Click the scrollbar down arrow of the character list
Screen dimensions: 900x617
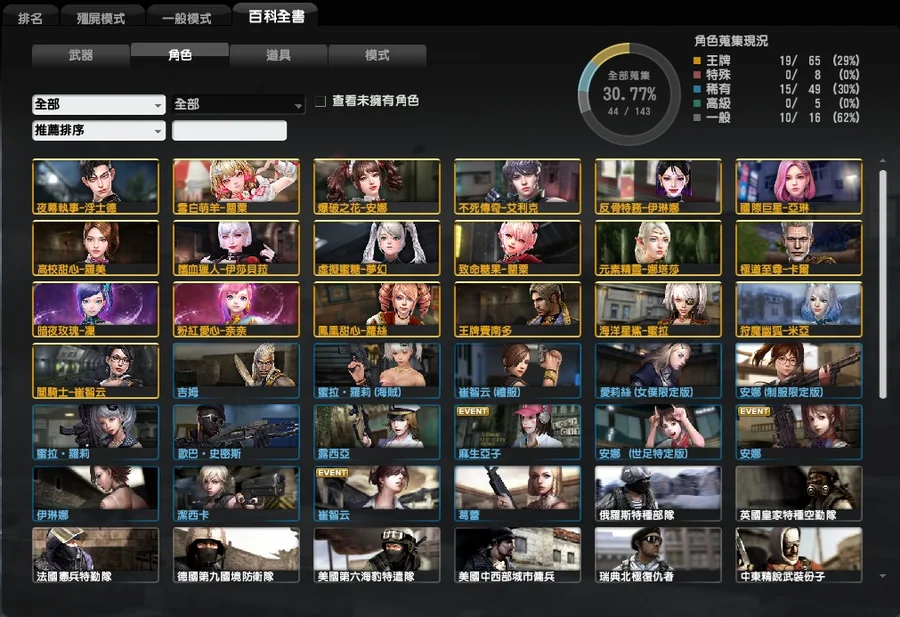(882, 576)
